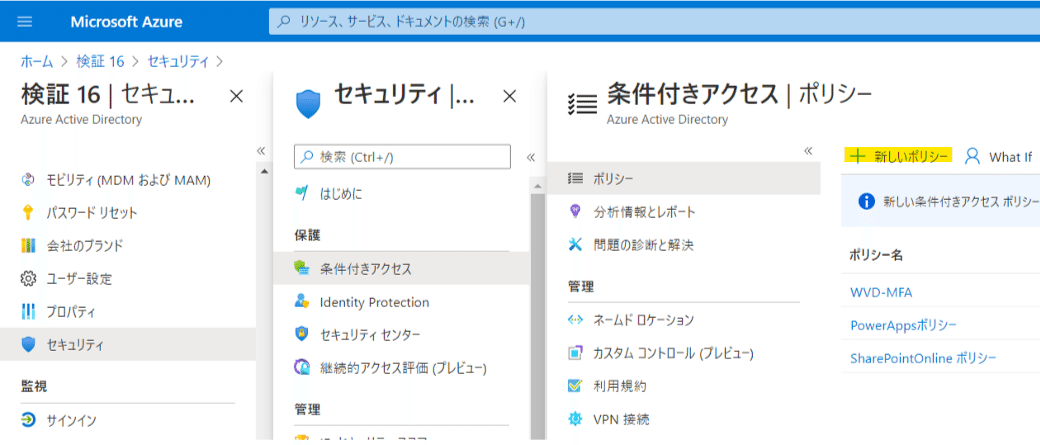Focus the resource search box in header
This screenshot has height=445, width=1040.
click(654, 22)
